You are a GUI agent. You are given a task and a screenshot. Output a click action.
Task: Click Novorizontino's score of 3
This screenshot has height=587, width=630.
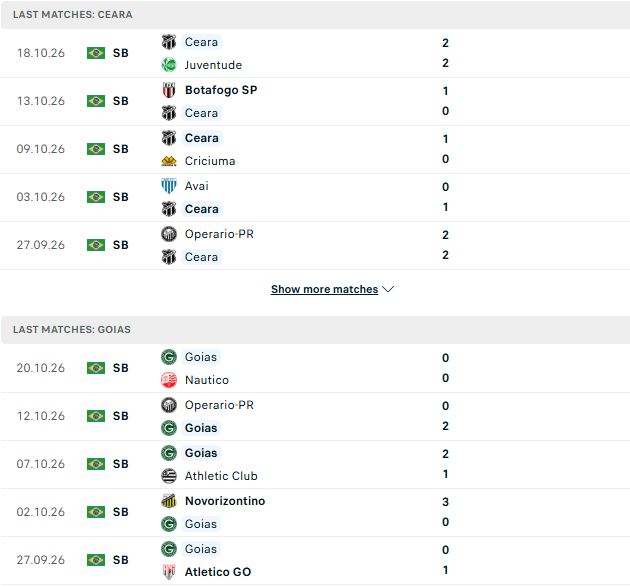click(445, 502)
